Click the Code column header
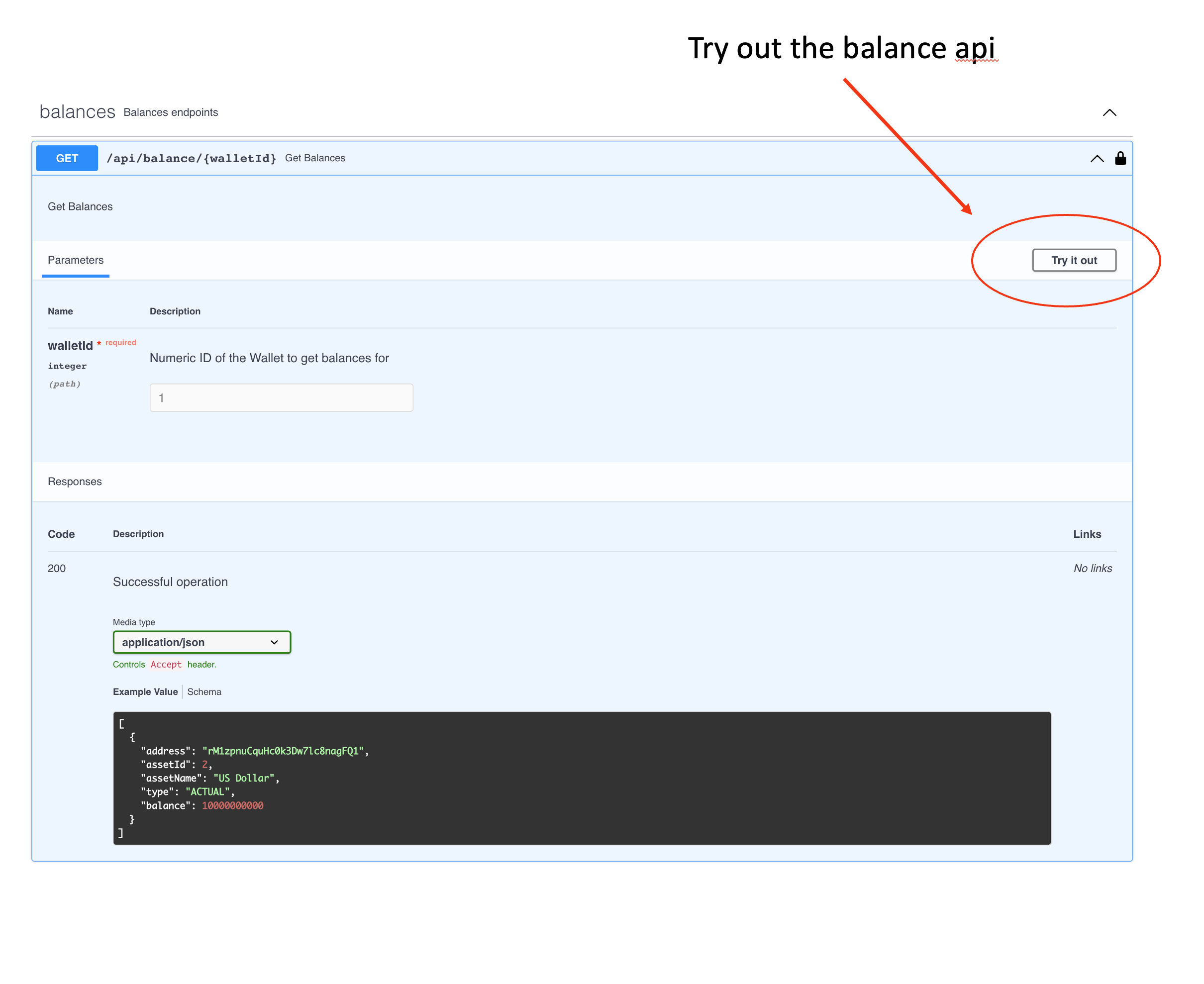The image size is (1204, 984). [61, 534]
